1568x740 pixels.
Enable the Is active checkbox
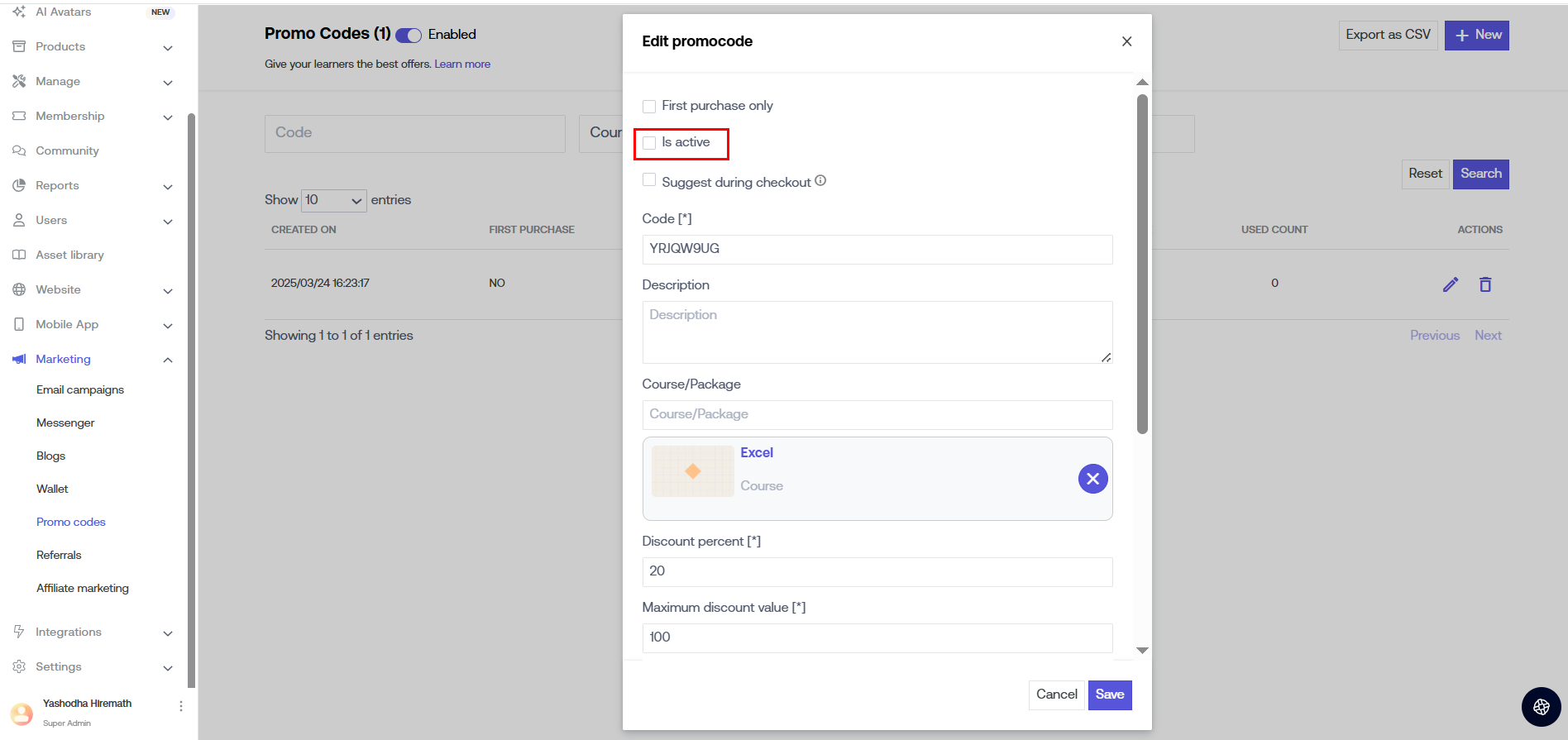(x=649, y=143)
